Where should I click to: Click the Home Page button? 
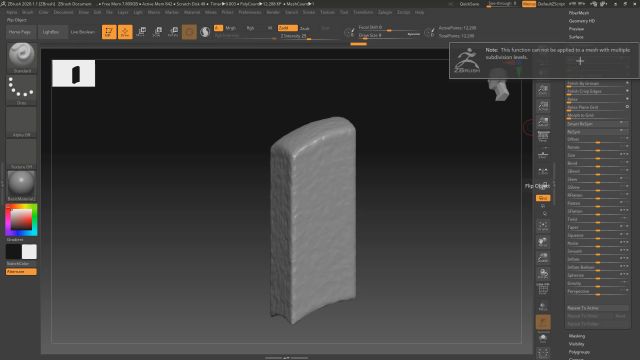(x=20, y=32)
